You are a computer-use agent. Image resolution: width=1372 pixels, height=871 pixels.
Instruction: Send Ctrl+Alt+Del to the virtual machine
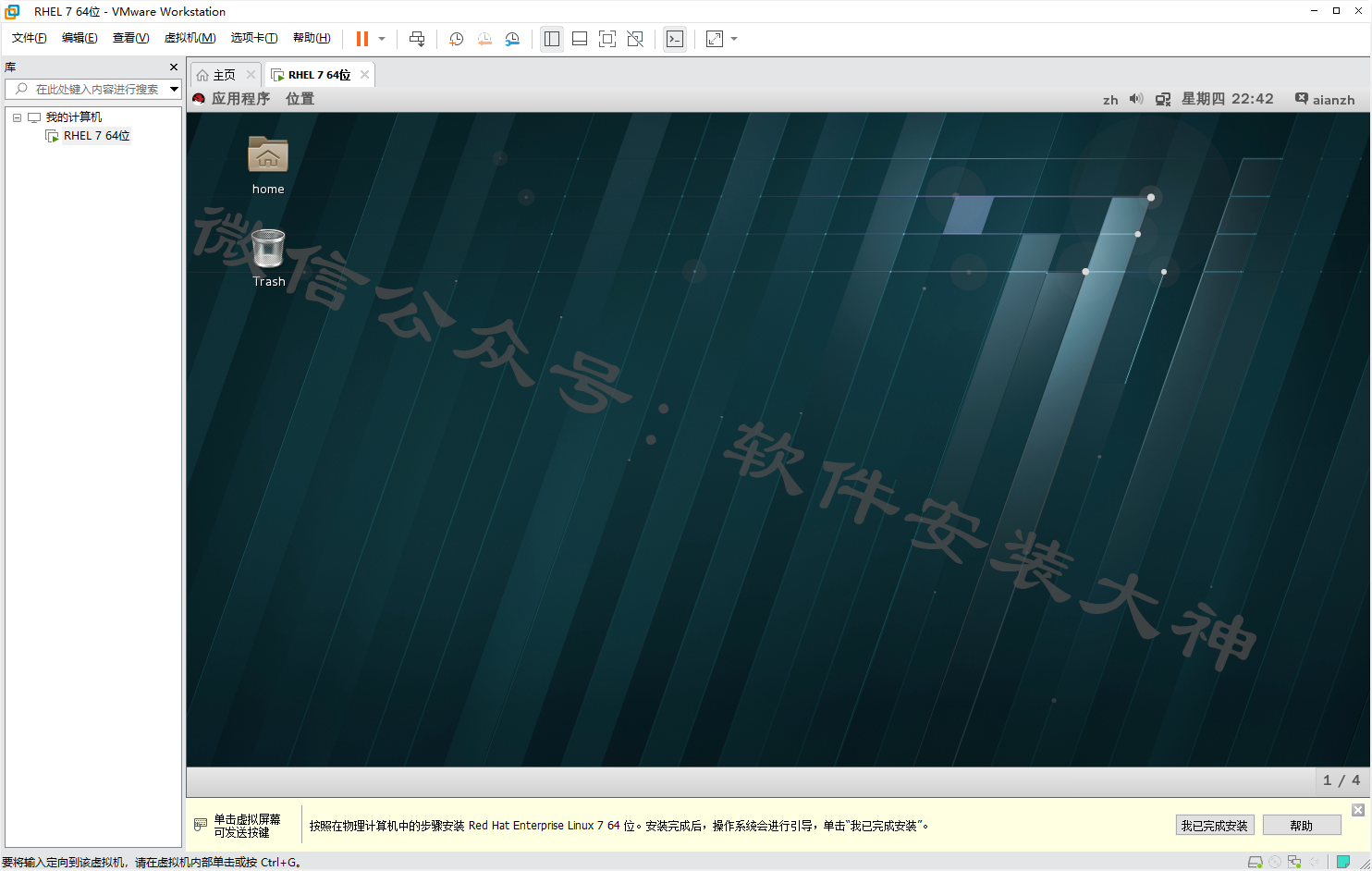pos(417,39)
